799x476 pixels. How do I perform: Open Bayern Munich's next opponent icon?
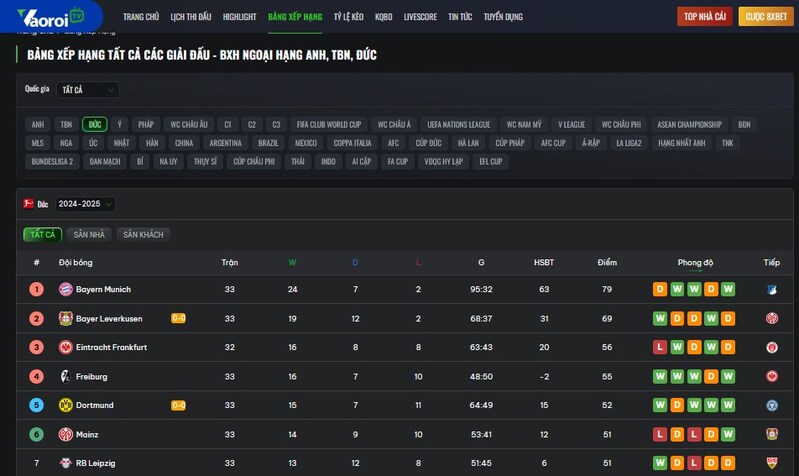(x=771, y=289)
